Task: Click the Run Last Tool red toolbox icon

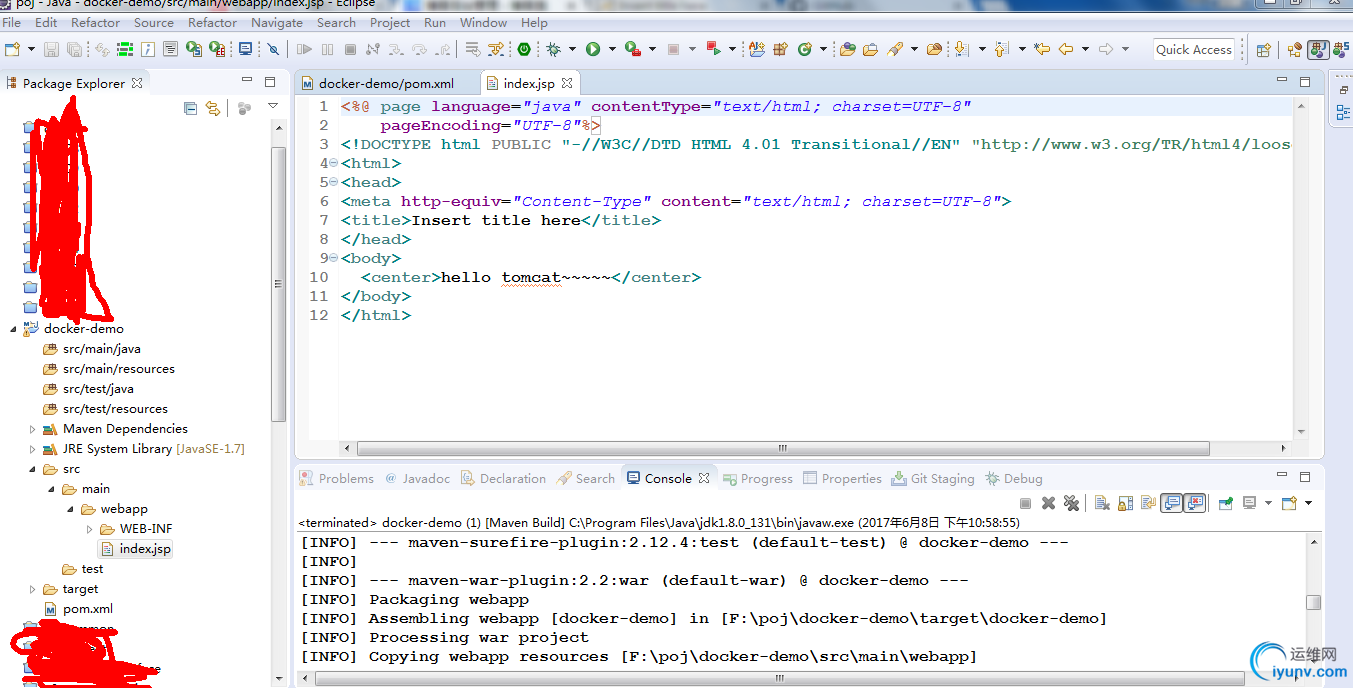Action: coord(632,49)
